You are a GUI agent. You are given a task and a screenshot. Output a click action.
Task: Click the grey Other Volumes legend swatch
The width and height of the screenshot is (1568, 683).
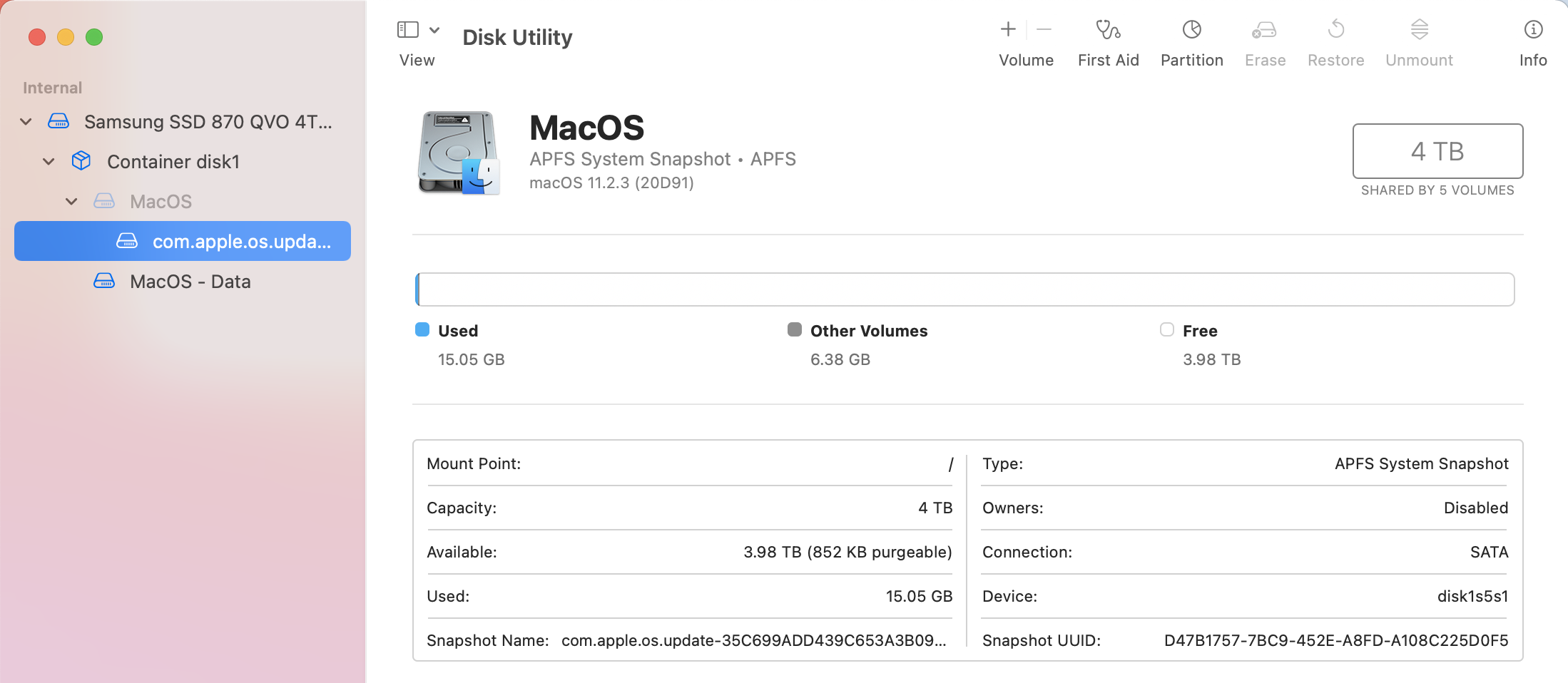click(x=795, y=329)
